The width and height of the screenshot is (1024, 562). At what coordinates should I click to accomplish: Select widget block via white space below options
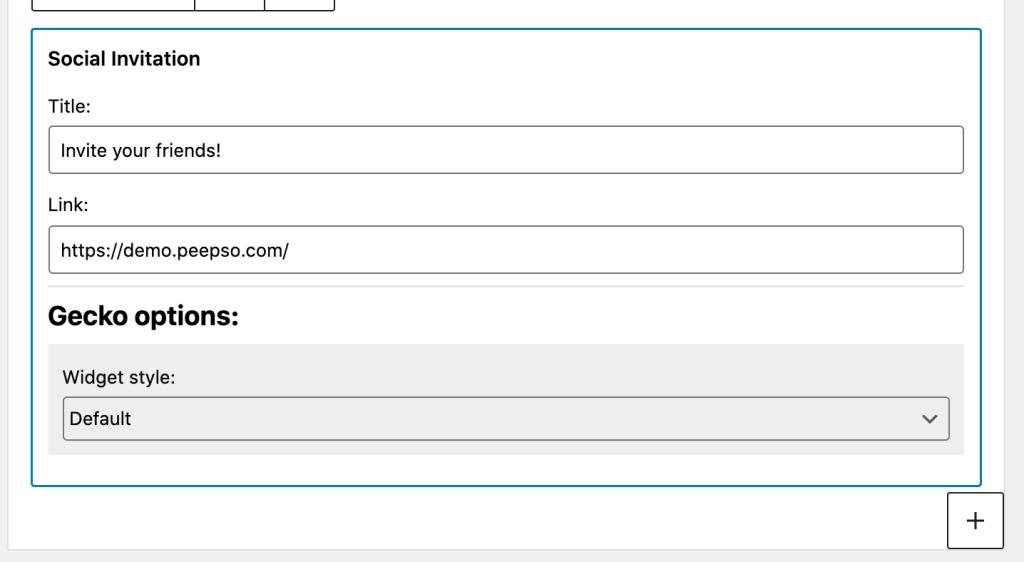pyautogui.click(x=505, y=470)
